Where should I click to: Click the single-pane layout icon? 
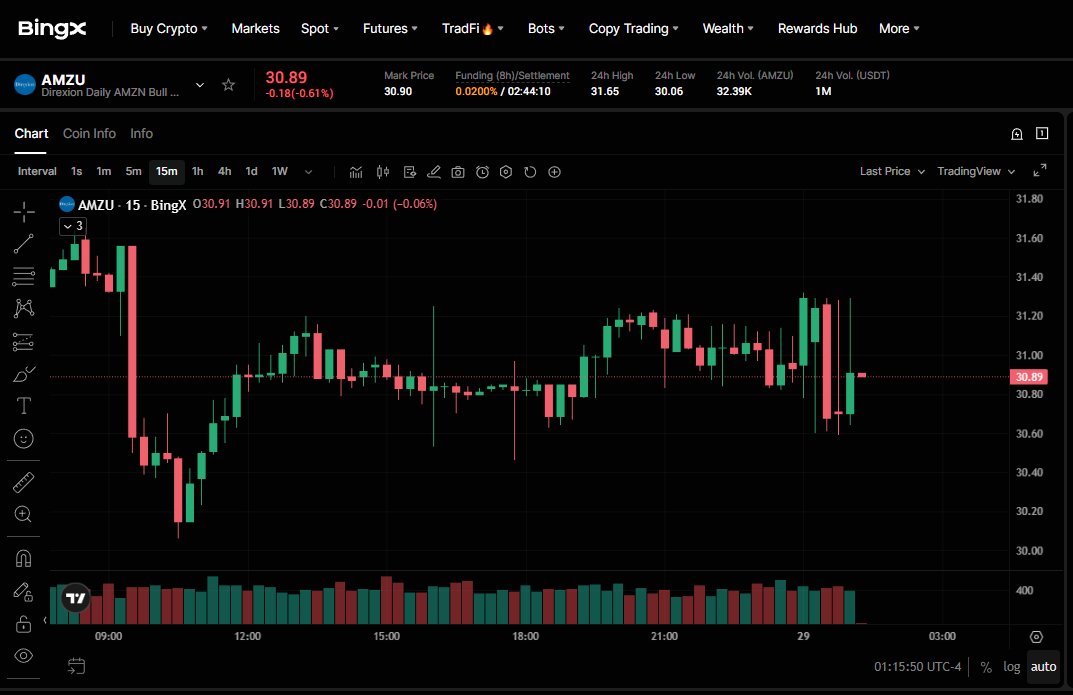coord(1042,133)
